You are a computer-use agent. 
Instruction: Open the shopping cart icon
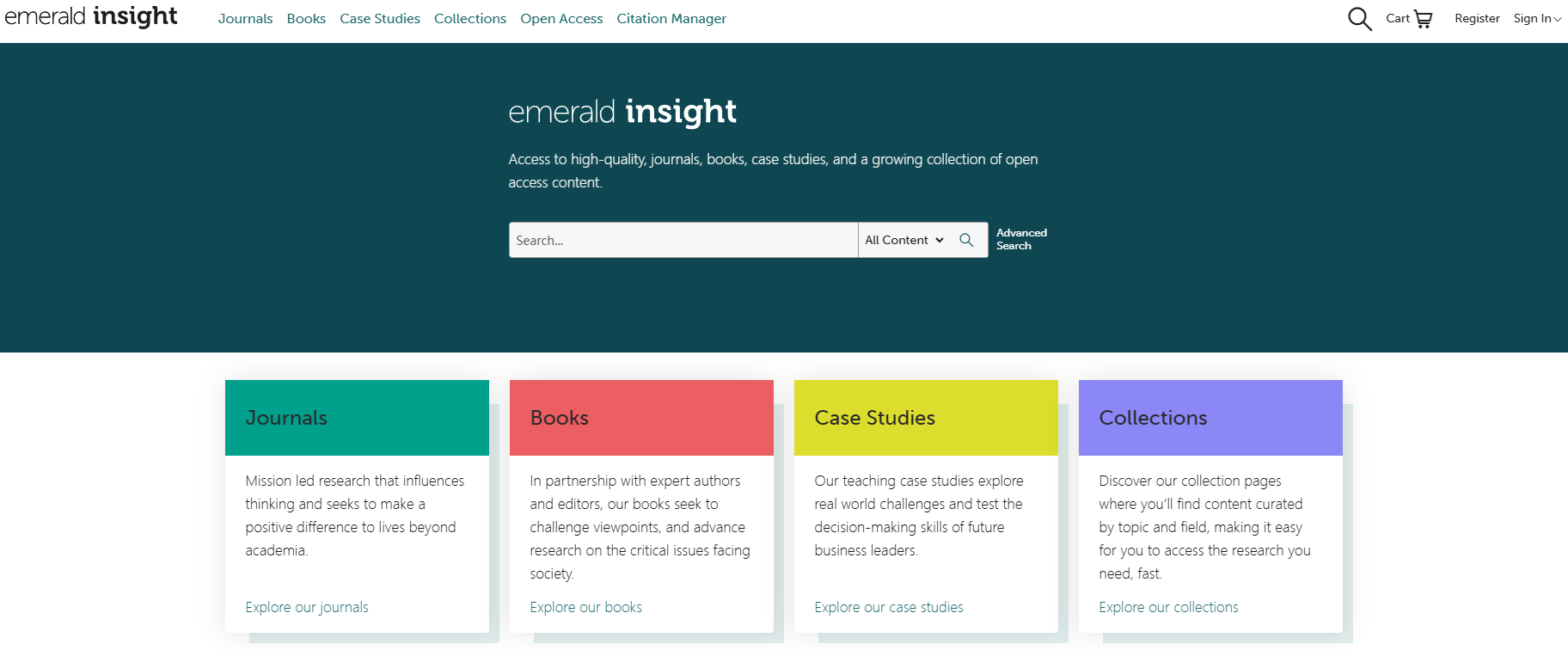pos(1423,19)
